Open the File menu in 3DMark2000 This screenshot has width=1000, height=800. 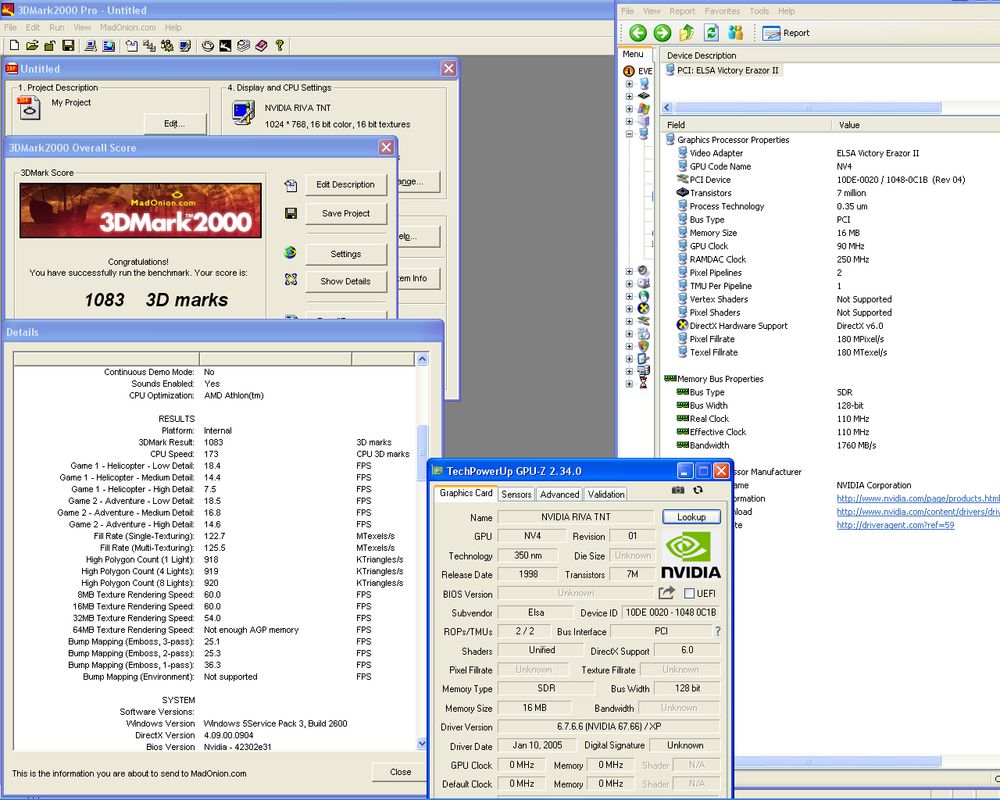click(x=10, y=27)
